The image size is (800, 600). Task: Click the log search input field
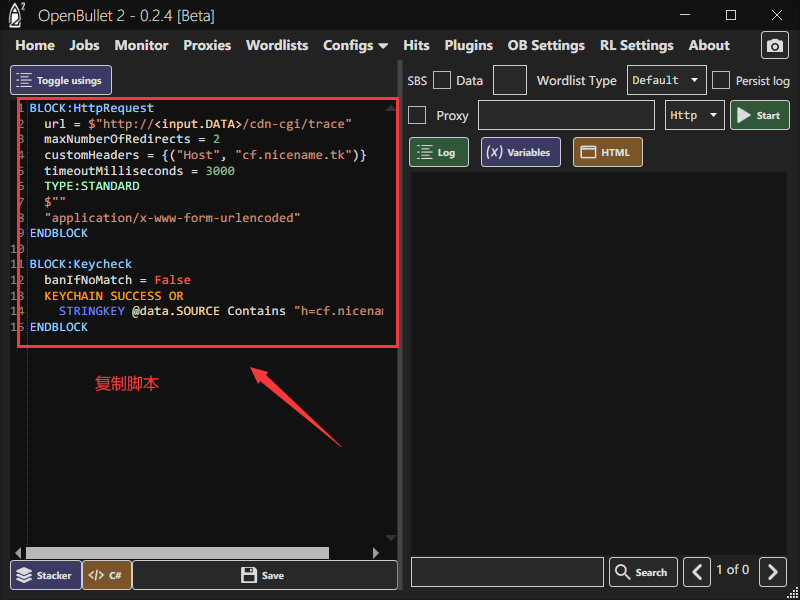pos(507,572)
